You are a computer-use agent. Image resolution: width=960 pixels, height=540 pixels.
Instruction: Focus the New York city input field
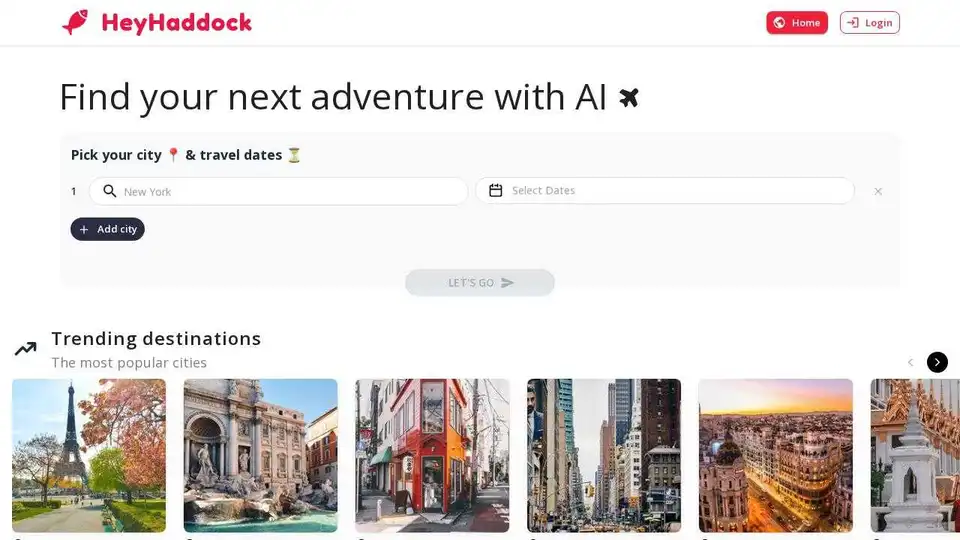coord(279,191)
